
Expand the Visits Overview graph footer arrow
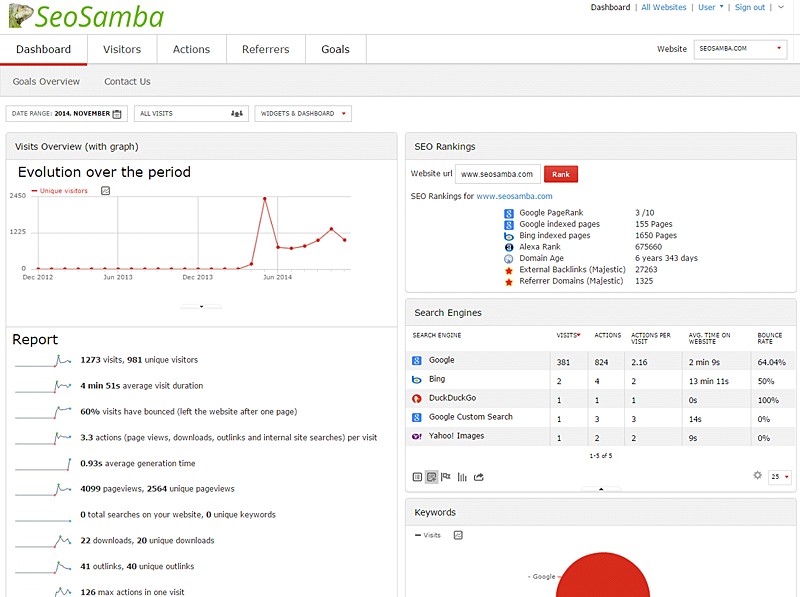tap(202, 307)
